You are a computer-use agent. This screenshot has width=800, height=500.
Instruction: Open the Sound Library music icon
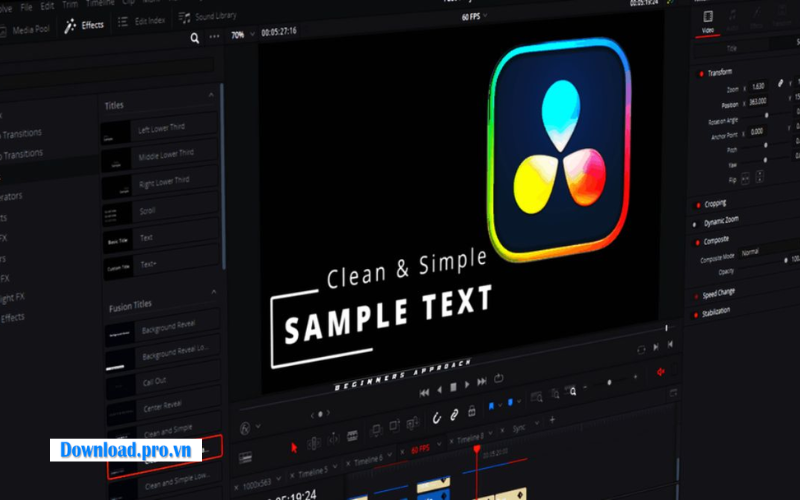(x=184, y=18)
